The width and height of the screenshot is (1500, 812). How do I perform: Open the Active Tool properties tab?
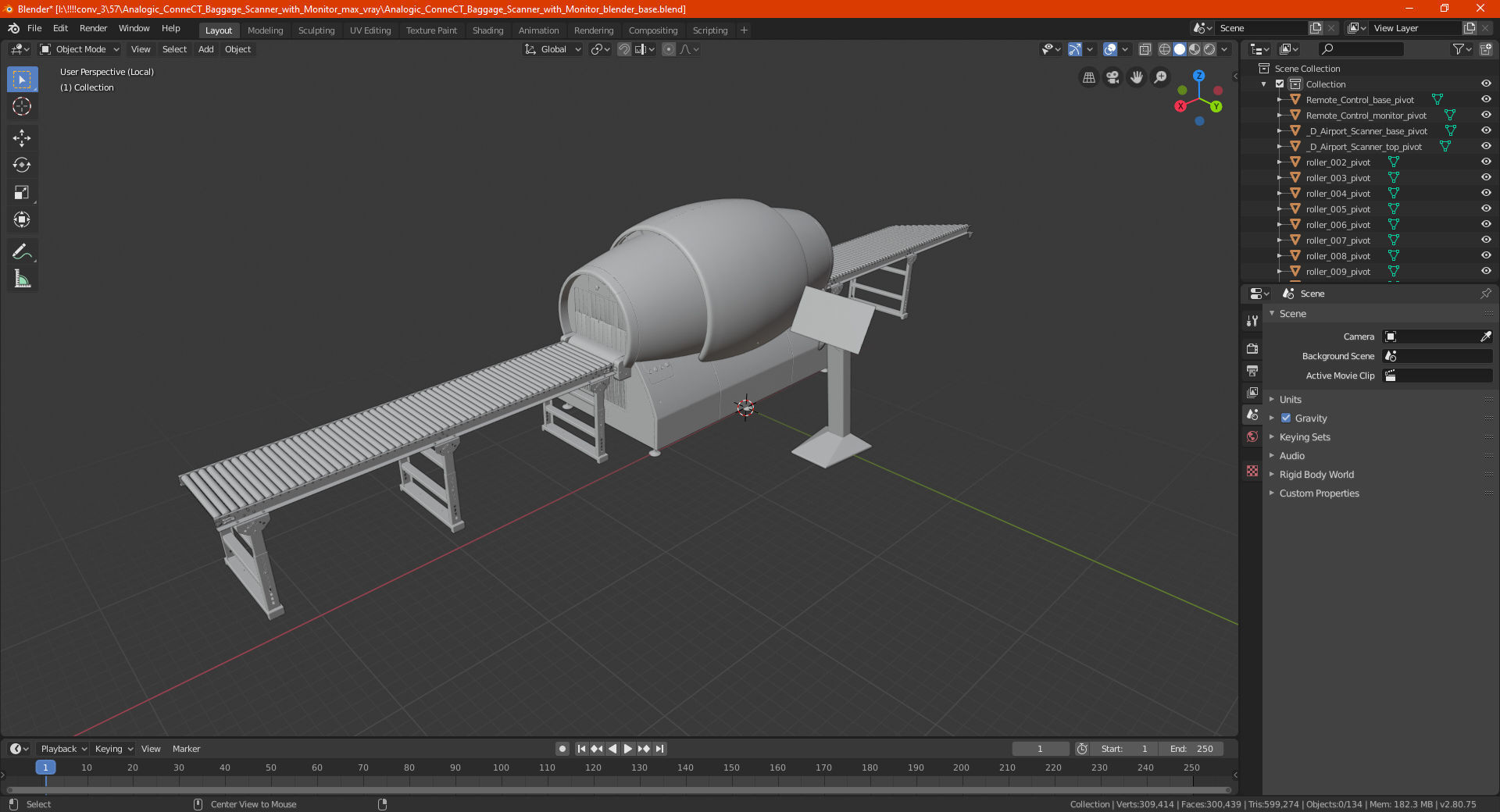[x=1252, y=321]
